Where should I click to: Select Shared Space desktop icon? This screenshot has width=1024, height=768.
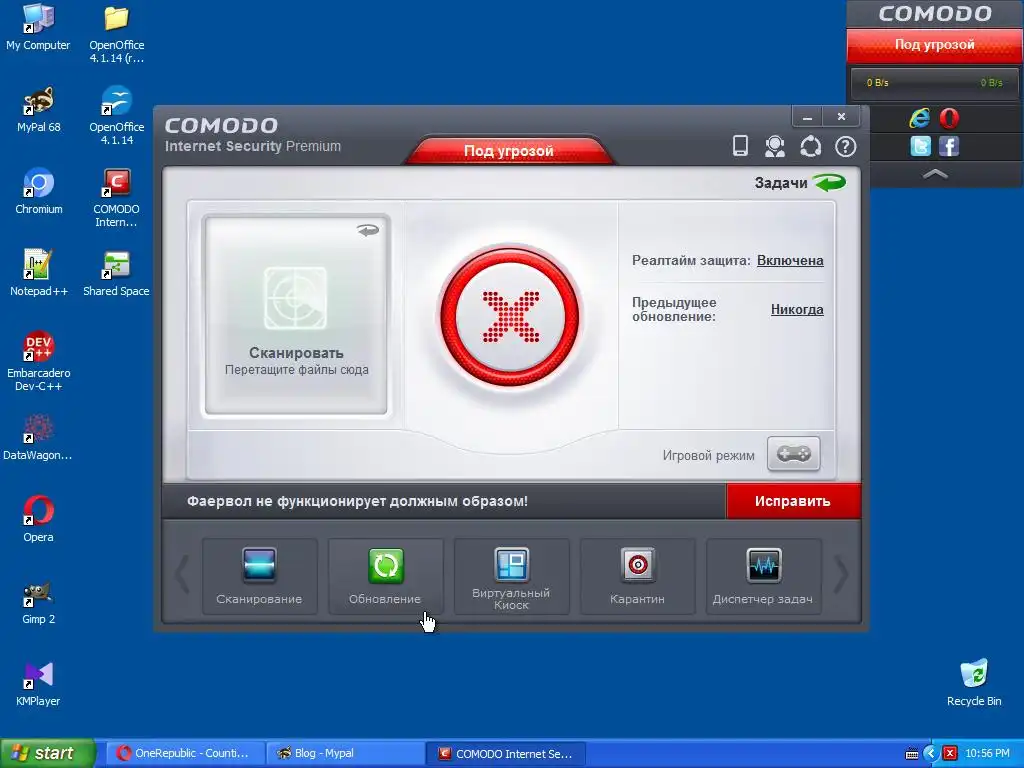(x=116, y=274)
